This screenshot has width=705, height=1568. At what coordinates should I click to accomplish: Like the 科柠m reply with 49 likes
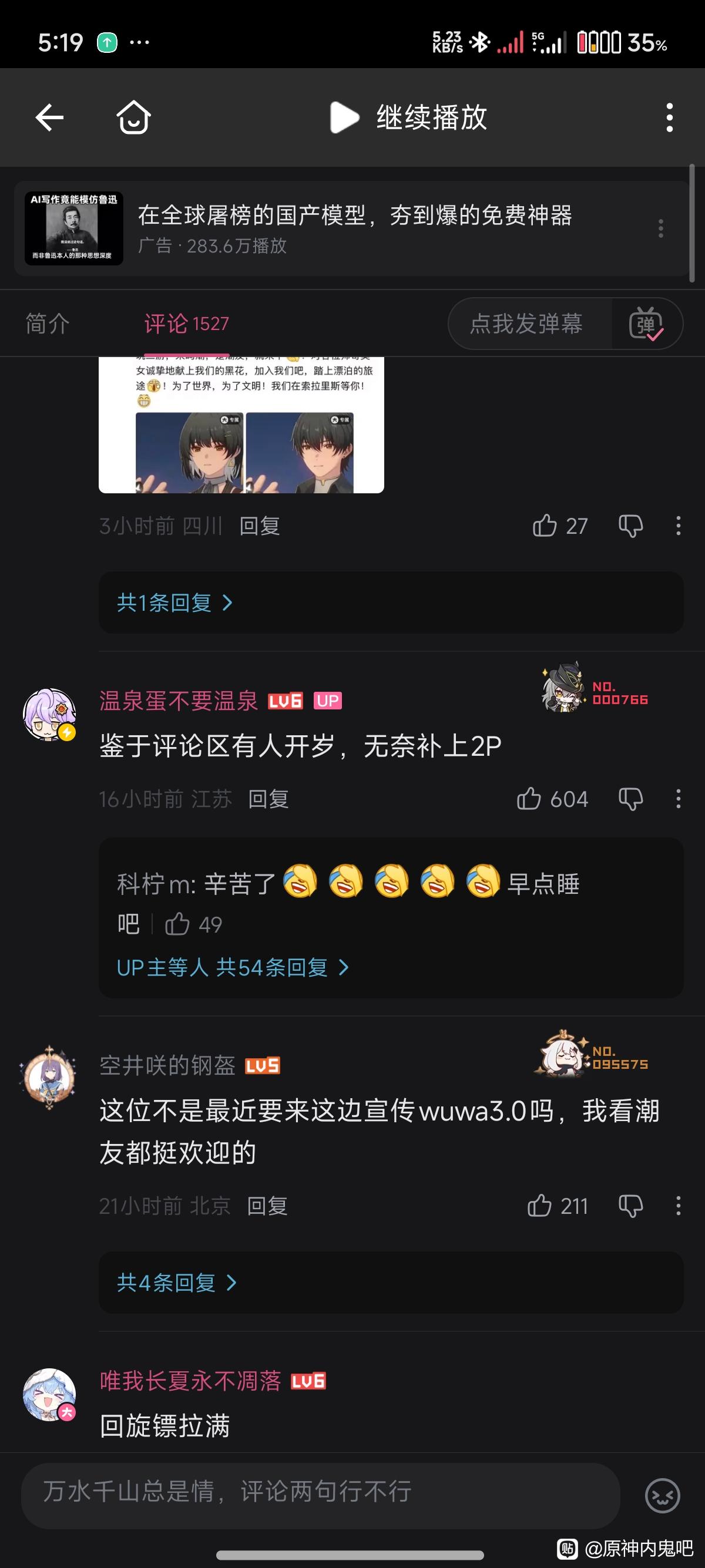pyautogui.click(x=177, y=924)
